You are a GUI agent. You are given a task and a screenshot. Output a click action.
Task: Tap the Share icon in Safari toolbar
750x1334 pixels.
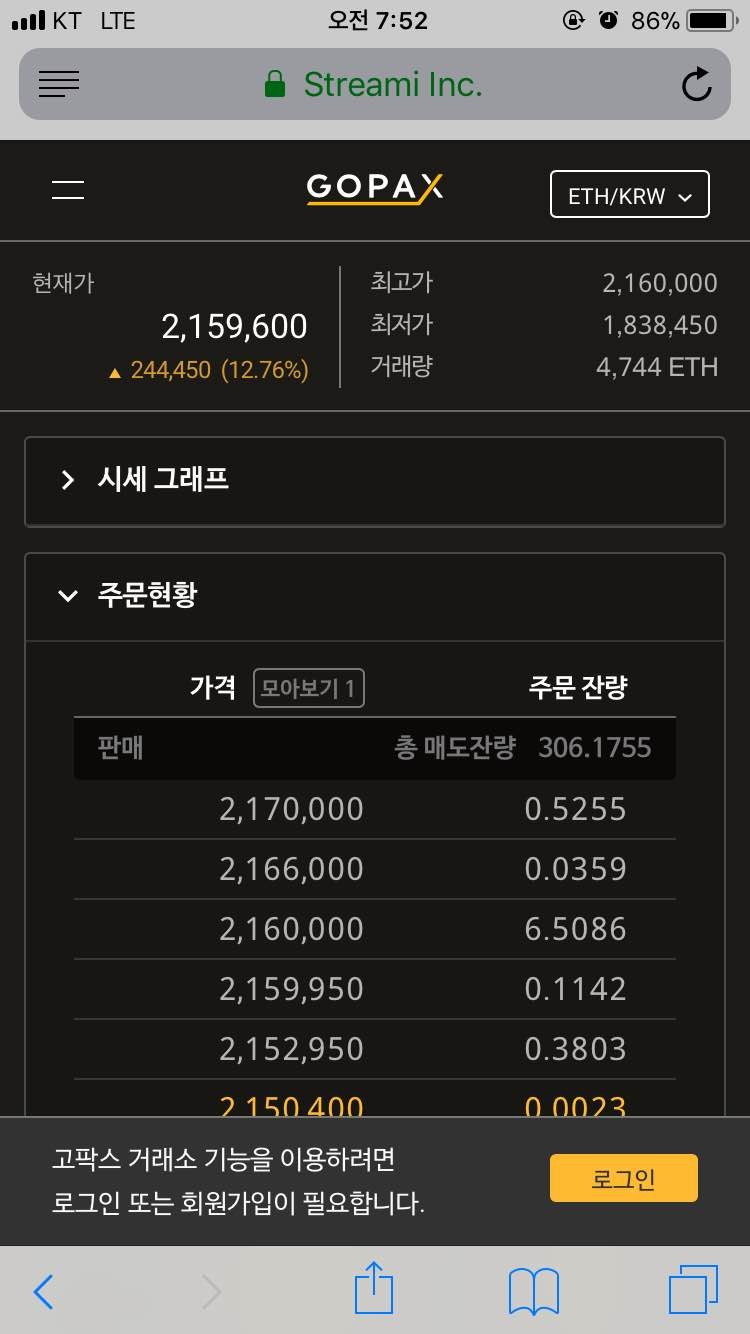click(374, 1290)
